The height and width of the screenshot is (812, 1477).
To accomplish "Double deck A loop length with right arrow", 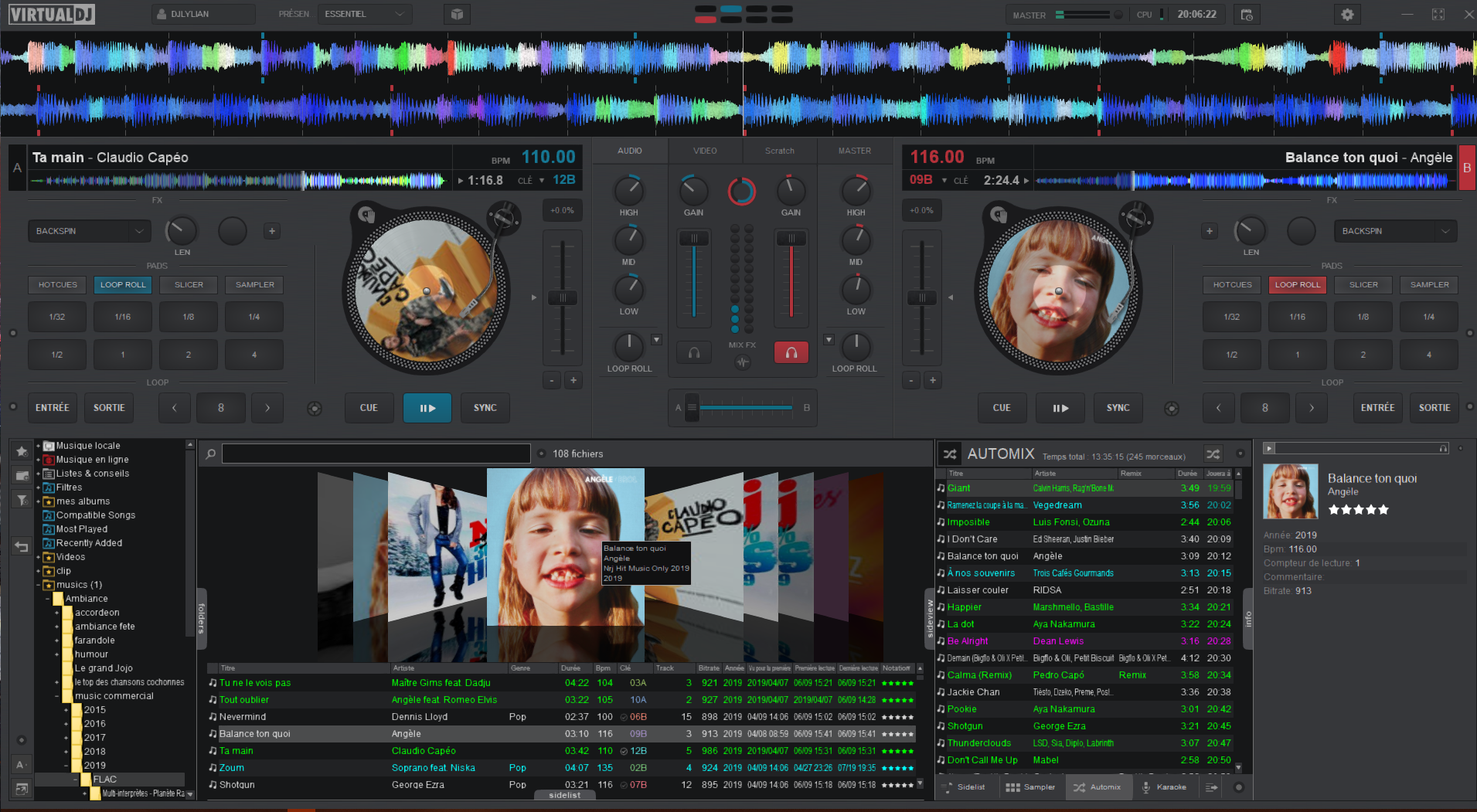I will pyautogui.click(x=267, y=408).
